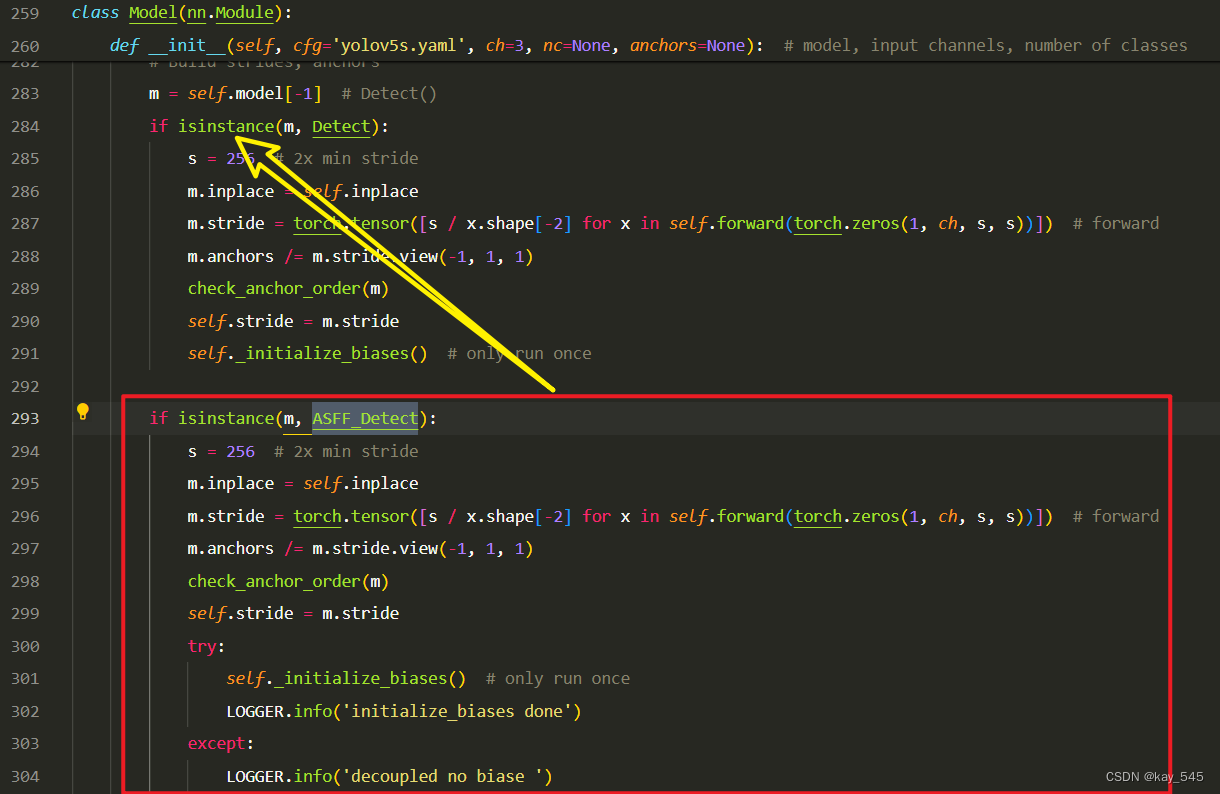1220x794 pixels.
Task: Open the Model class link on line 259
Action: 152,12
